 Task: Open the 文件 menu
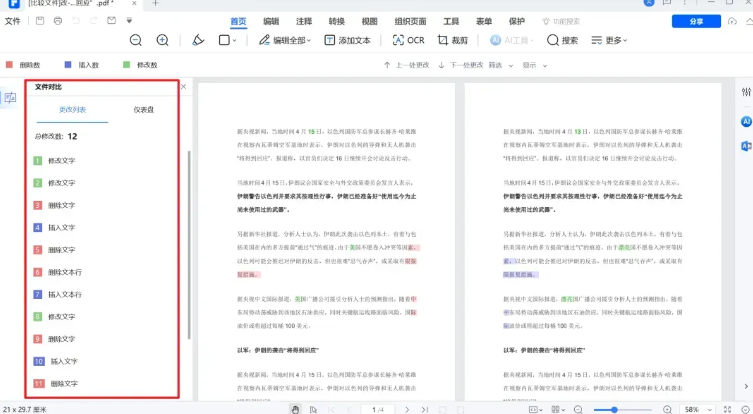[12, 21]
